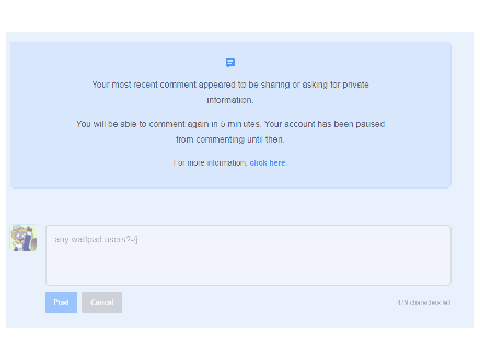Focus the comment text box

(x=248, y=255)
